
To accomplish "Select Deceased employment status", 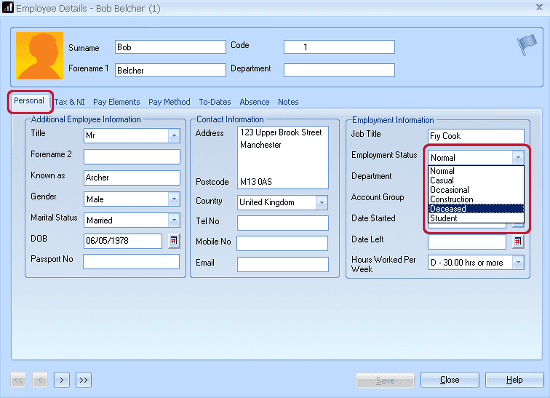I will pyautogui.click(x=476, y=209).
